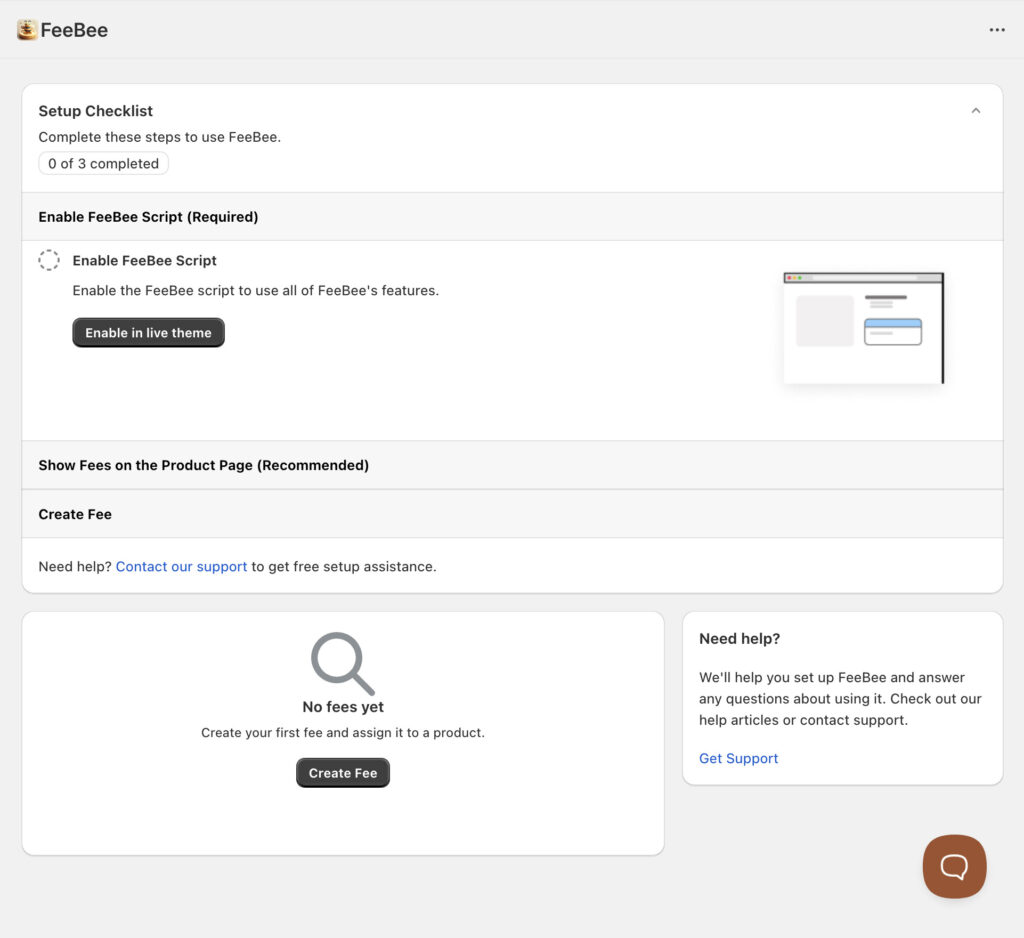This screenshot has width=1024, height=938.
Task: Mark the Enable FeeBee Script step circle
Action: coord(49,260)
